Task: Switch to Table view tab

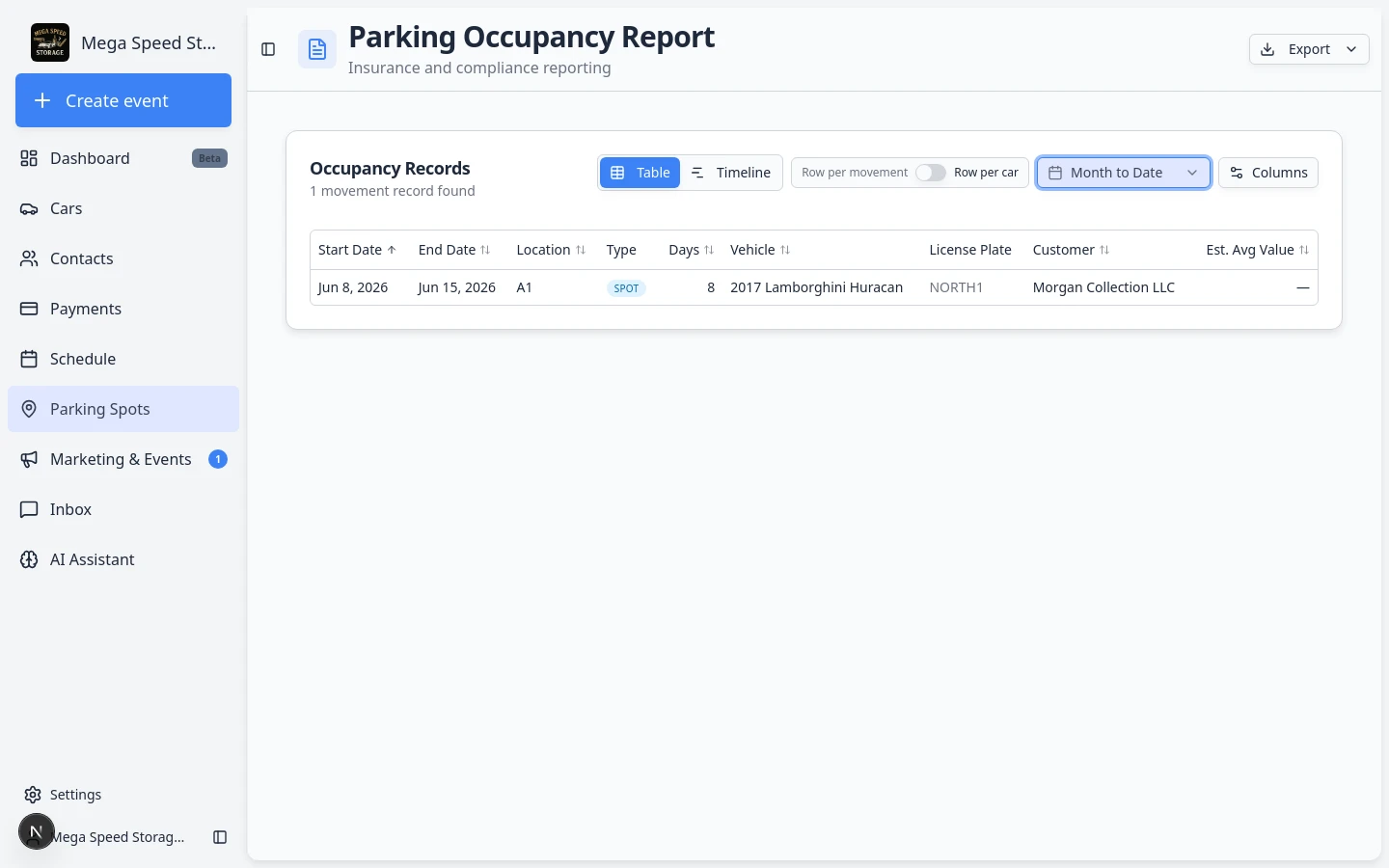Action: [640, 173]
